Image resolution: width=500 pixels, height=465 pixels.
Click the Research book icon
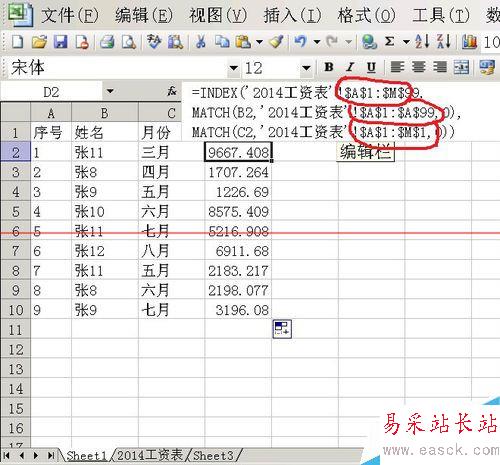[175, 42]
